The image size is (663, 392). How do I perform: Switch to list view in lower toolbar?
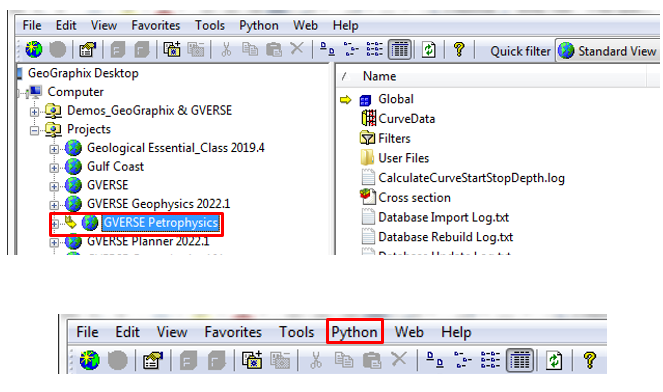[490, 360]
